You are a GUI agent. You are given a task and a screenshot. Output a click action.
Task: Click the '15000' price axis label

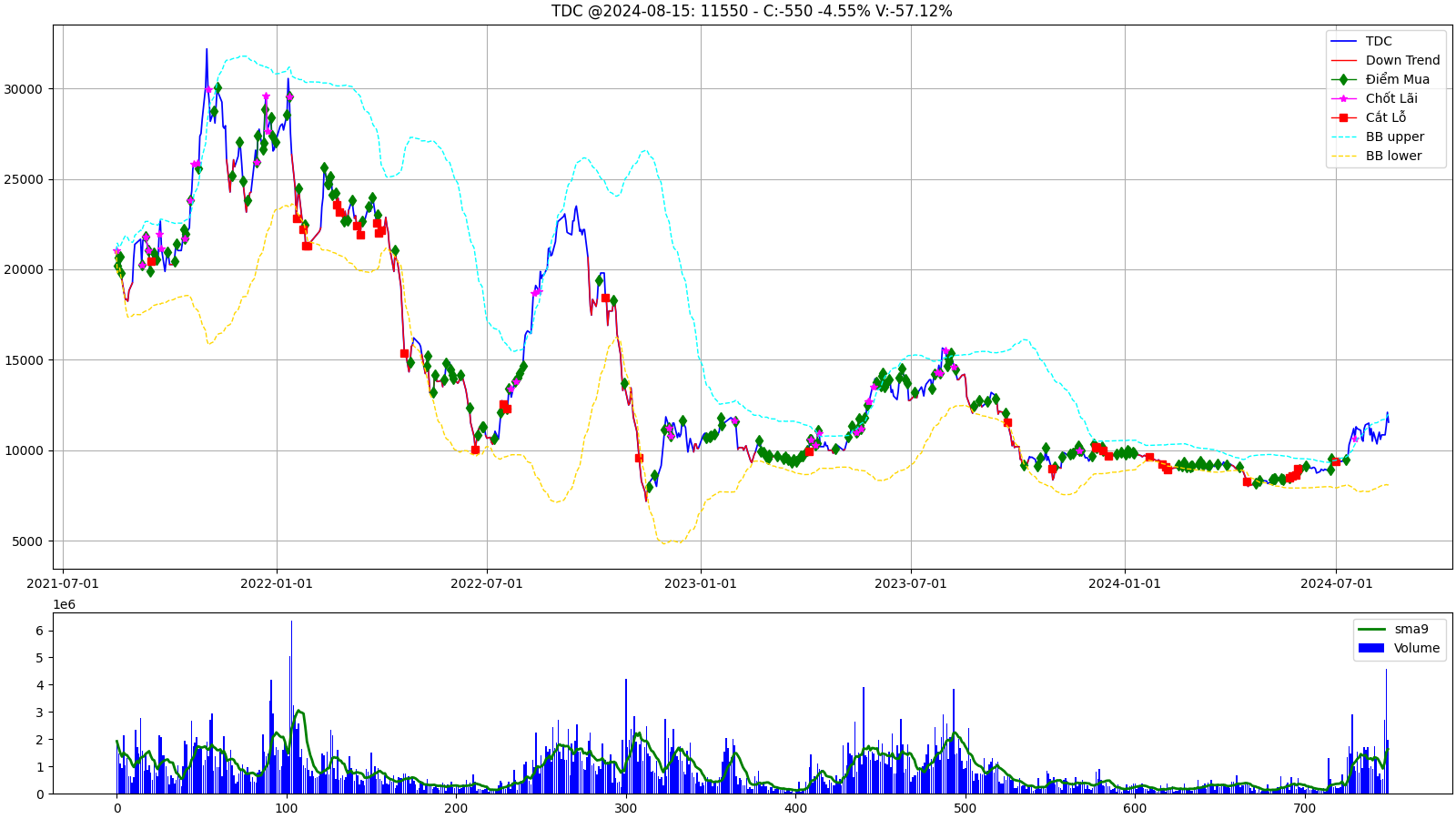pos(24,360)
